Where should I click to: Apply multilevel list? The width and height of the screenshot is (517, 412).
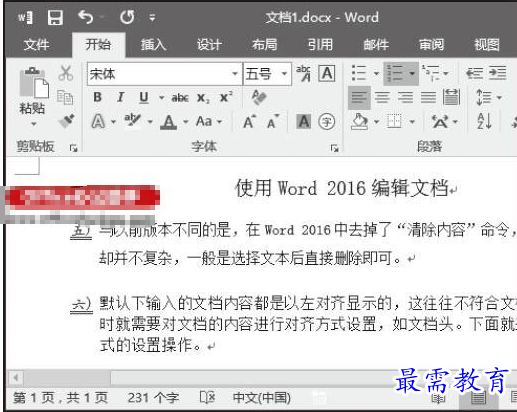tap(431, 73)
